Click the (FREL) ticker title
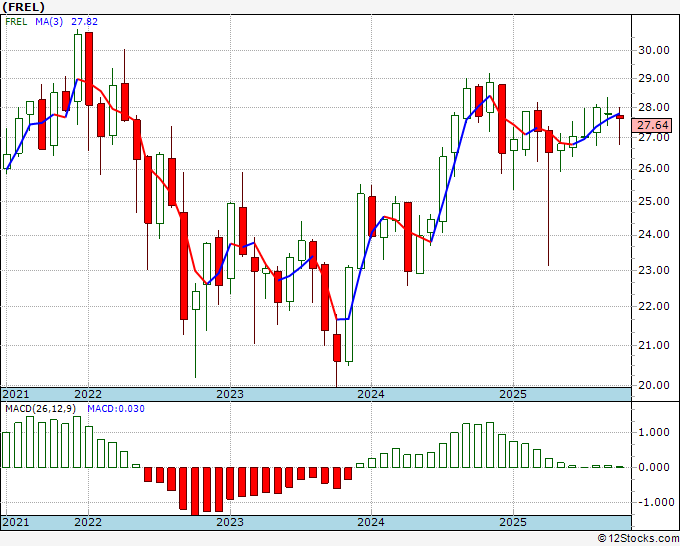 23,7
